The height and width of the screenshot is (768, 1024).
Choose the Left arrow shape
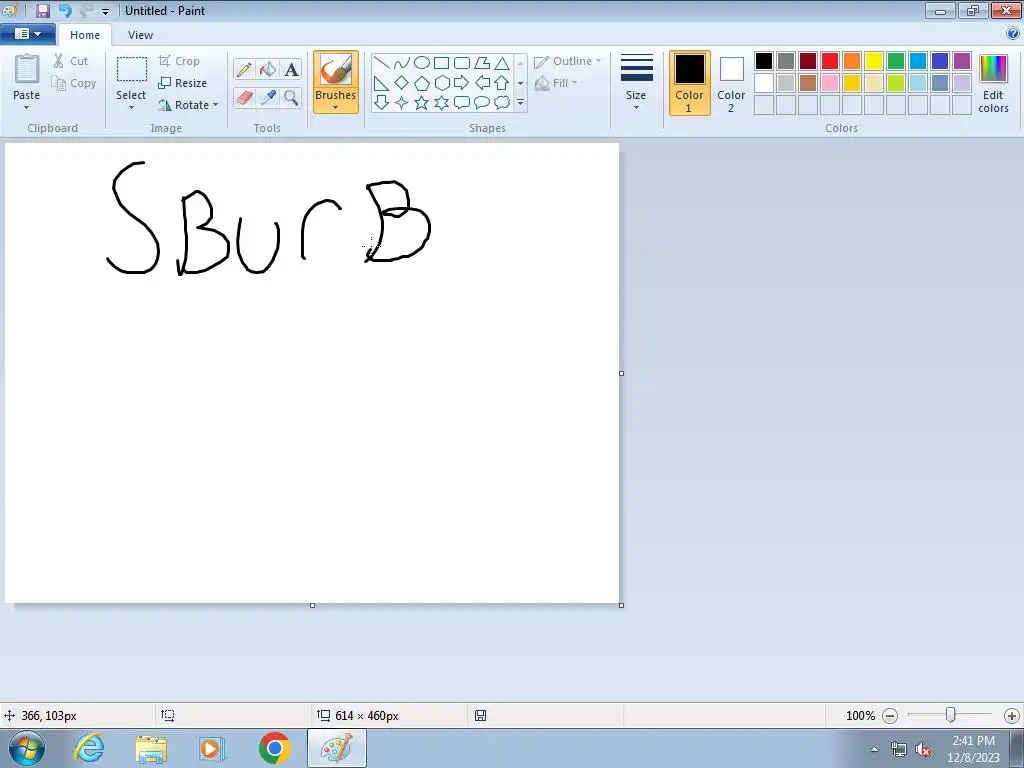(482, 83)
